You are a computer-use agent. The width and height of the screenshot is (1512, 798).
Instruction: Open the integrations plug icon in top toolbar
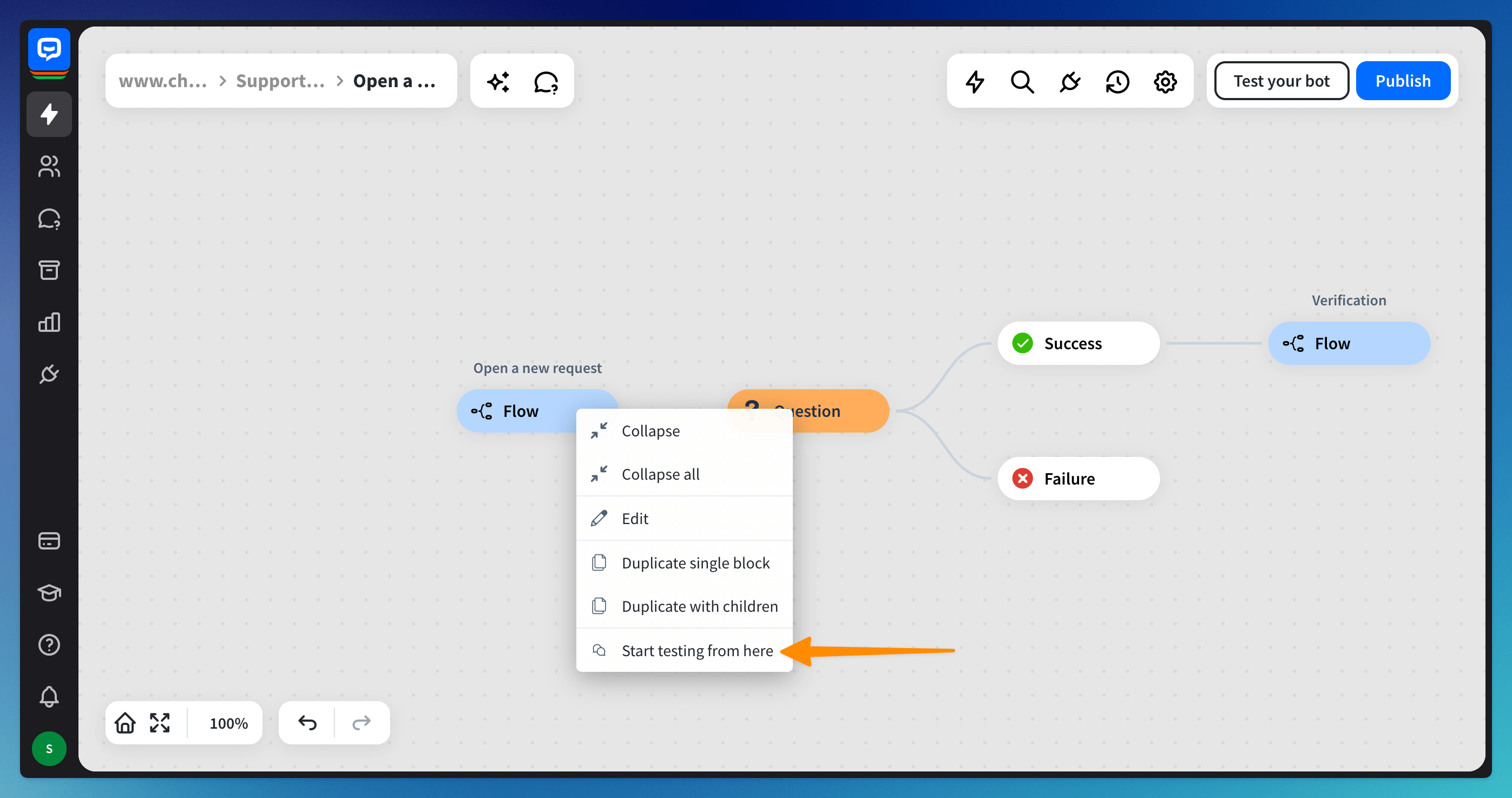coord(1070,81)
